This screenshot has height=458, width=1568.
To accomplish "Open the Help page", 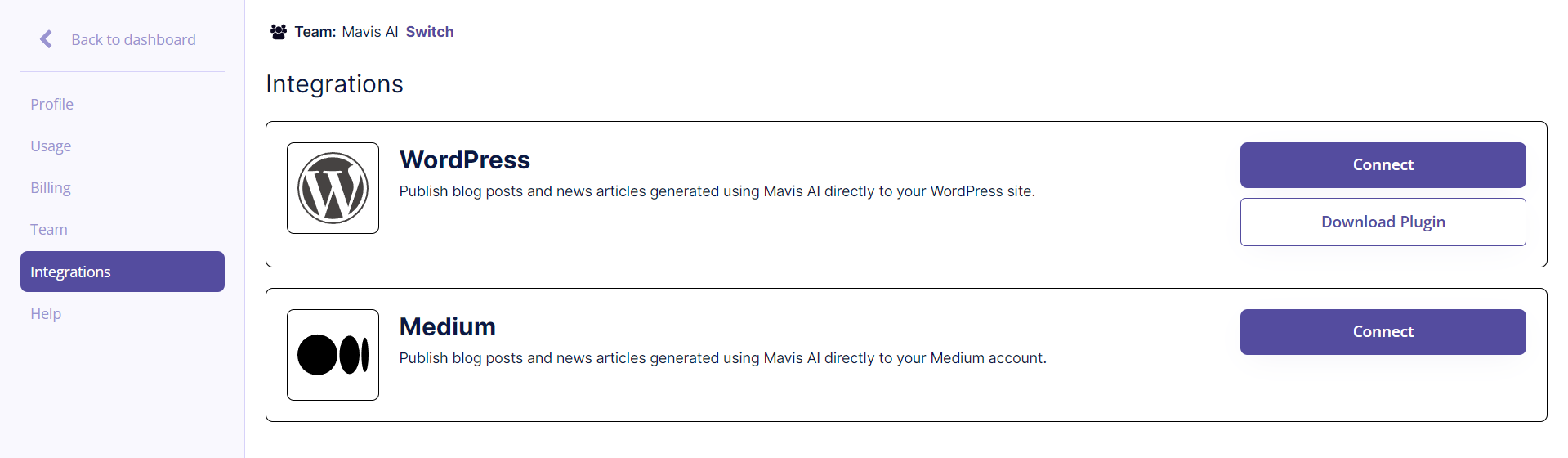I will click(x=46, y=314).
